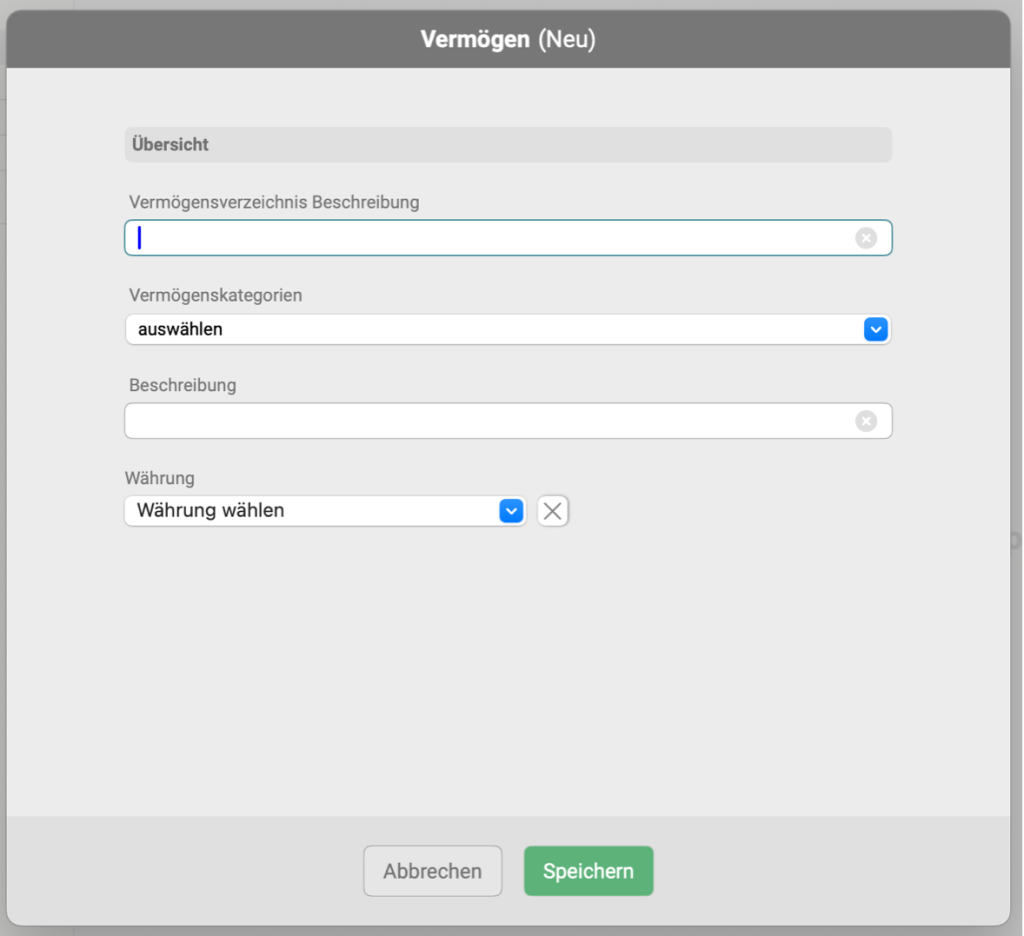
Task: Click the clear icon in the Beschreibung field
Action: (x=866, y=421)
